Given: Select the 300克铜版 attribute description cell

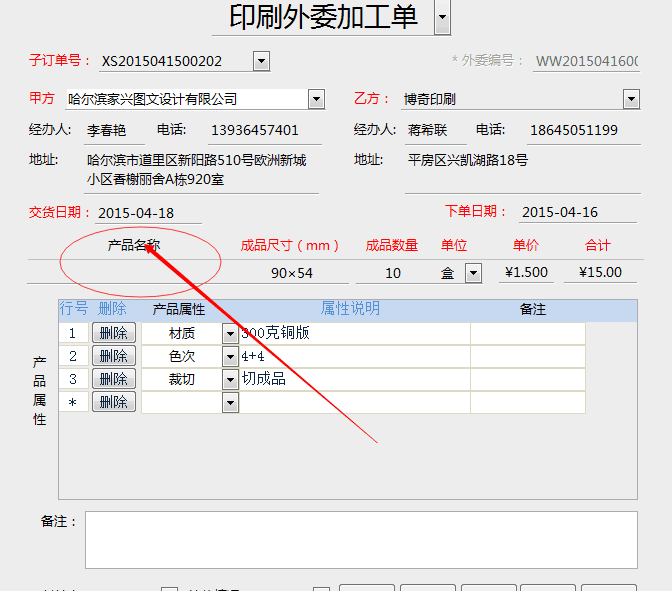Looking at the screenshot, I should click(354, 333).
